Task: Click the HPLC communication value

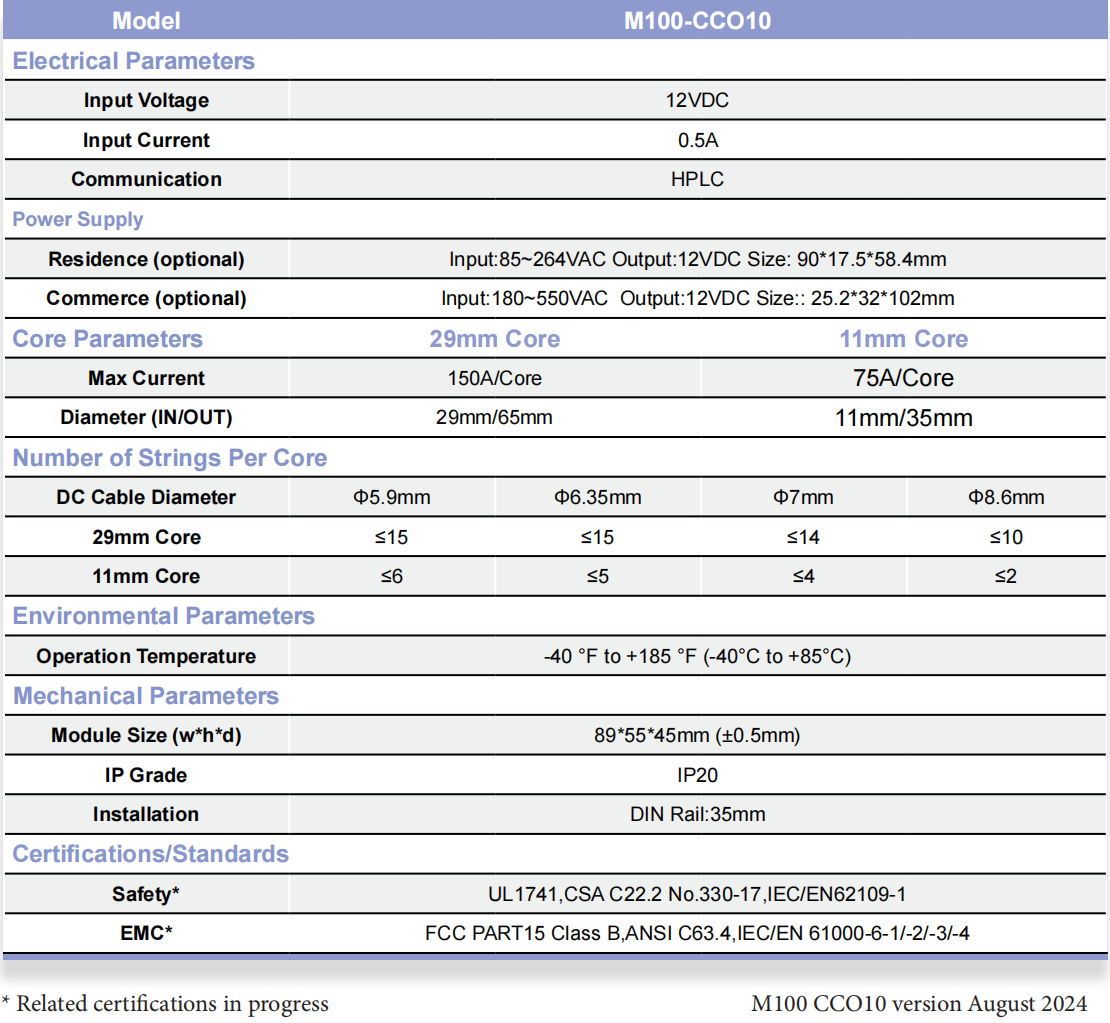Action: 697,179
